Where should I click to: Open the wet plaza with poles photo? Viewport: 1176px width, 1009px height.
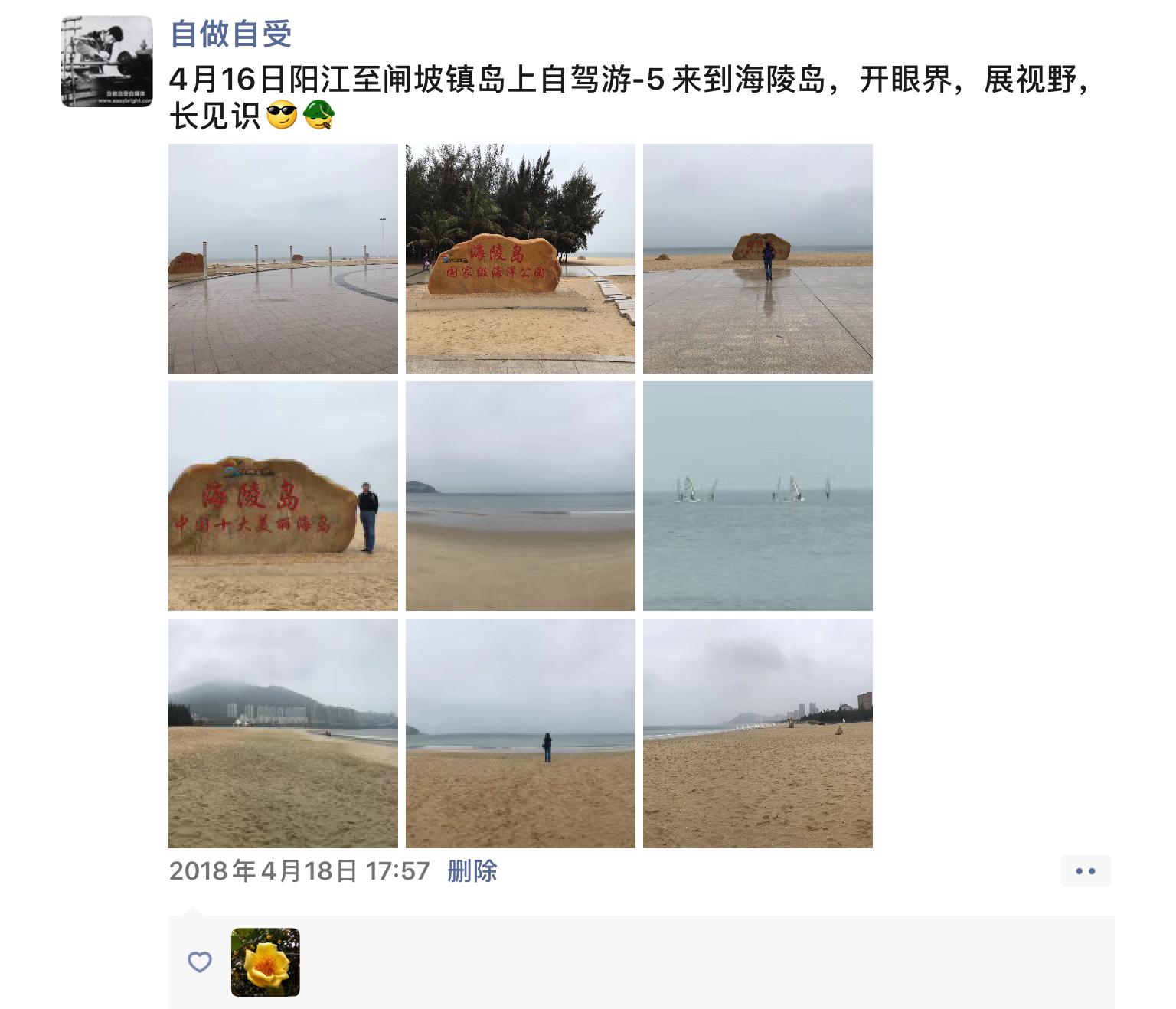point(283,259)
